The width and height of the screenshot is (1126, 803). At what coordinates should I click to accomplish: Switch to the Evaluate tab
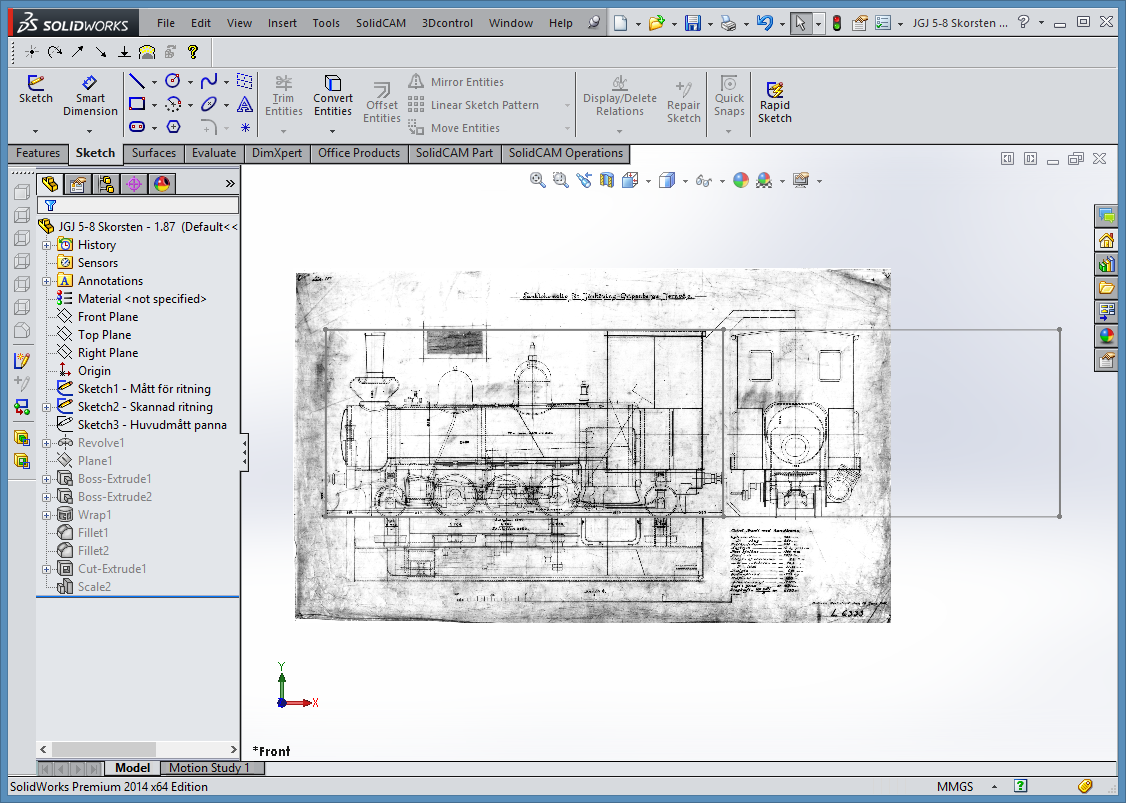click(x=214, y=153)
